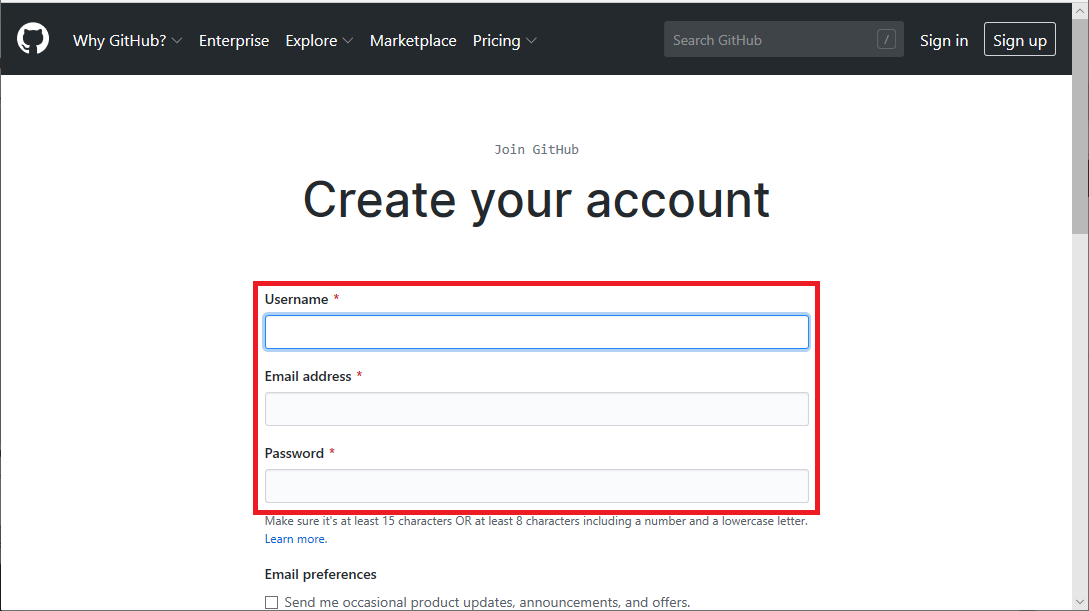This screenshot has height=611, width=1089.
Task: Expand the Why GitHub? dropdown menu
Action: [x=127, y=40]
